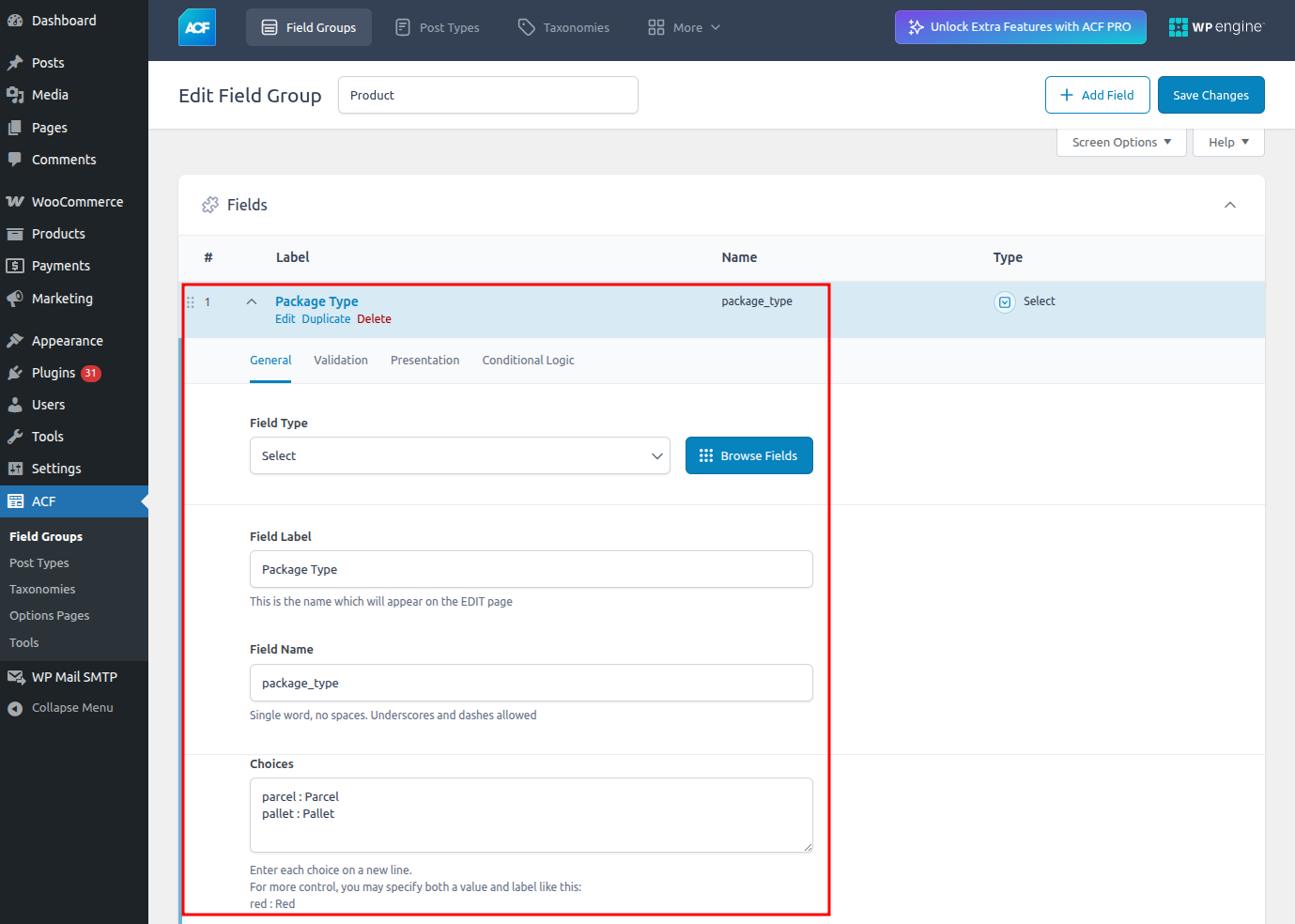Collapse the Fields panel with the chevron

(1229, 205)
